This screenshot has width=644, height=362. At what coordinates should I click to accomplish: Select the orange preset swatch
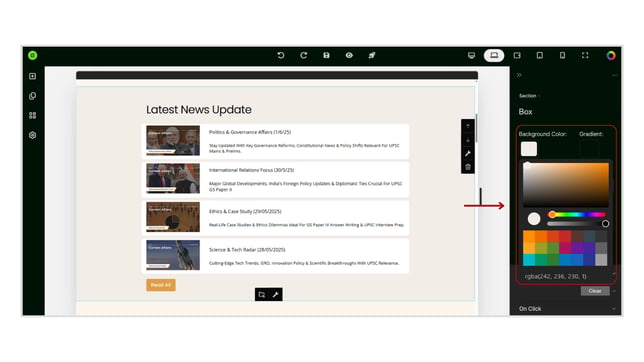point(529,236)
